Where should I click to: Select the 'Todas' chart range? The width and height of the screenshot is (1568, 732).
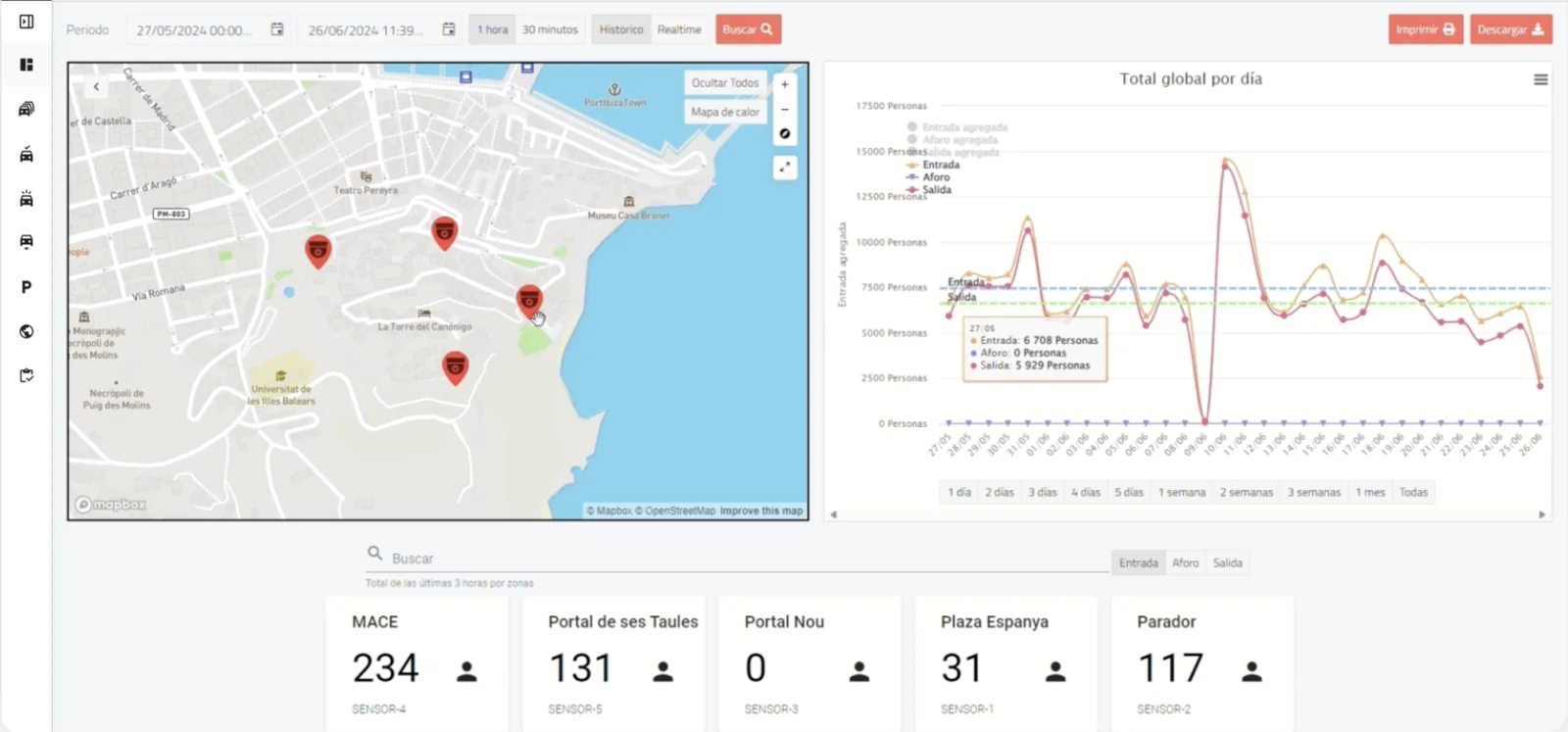(x=1413, y=492)
